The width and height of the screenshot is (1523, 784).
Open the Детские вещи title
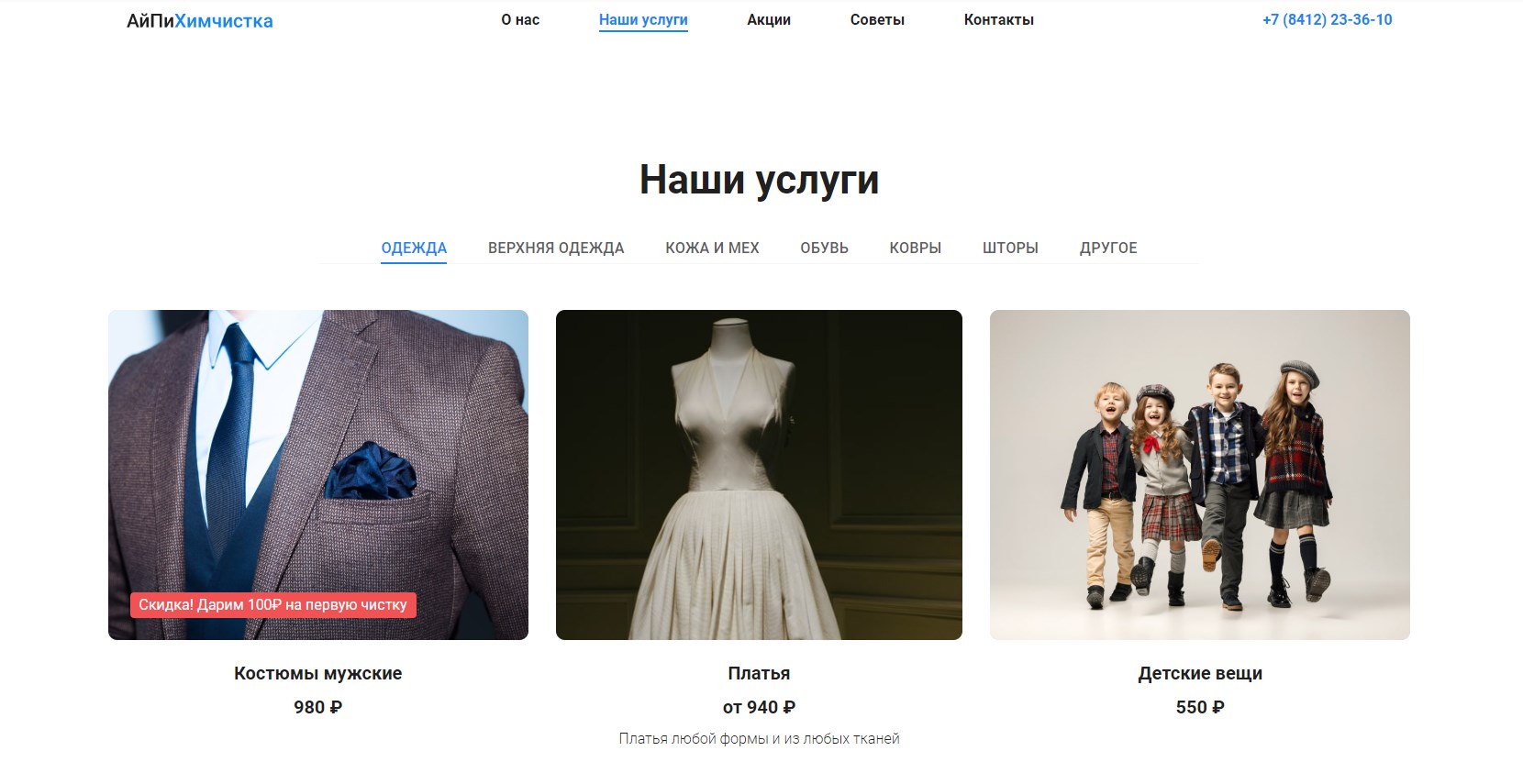(1200, 673)
